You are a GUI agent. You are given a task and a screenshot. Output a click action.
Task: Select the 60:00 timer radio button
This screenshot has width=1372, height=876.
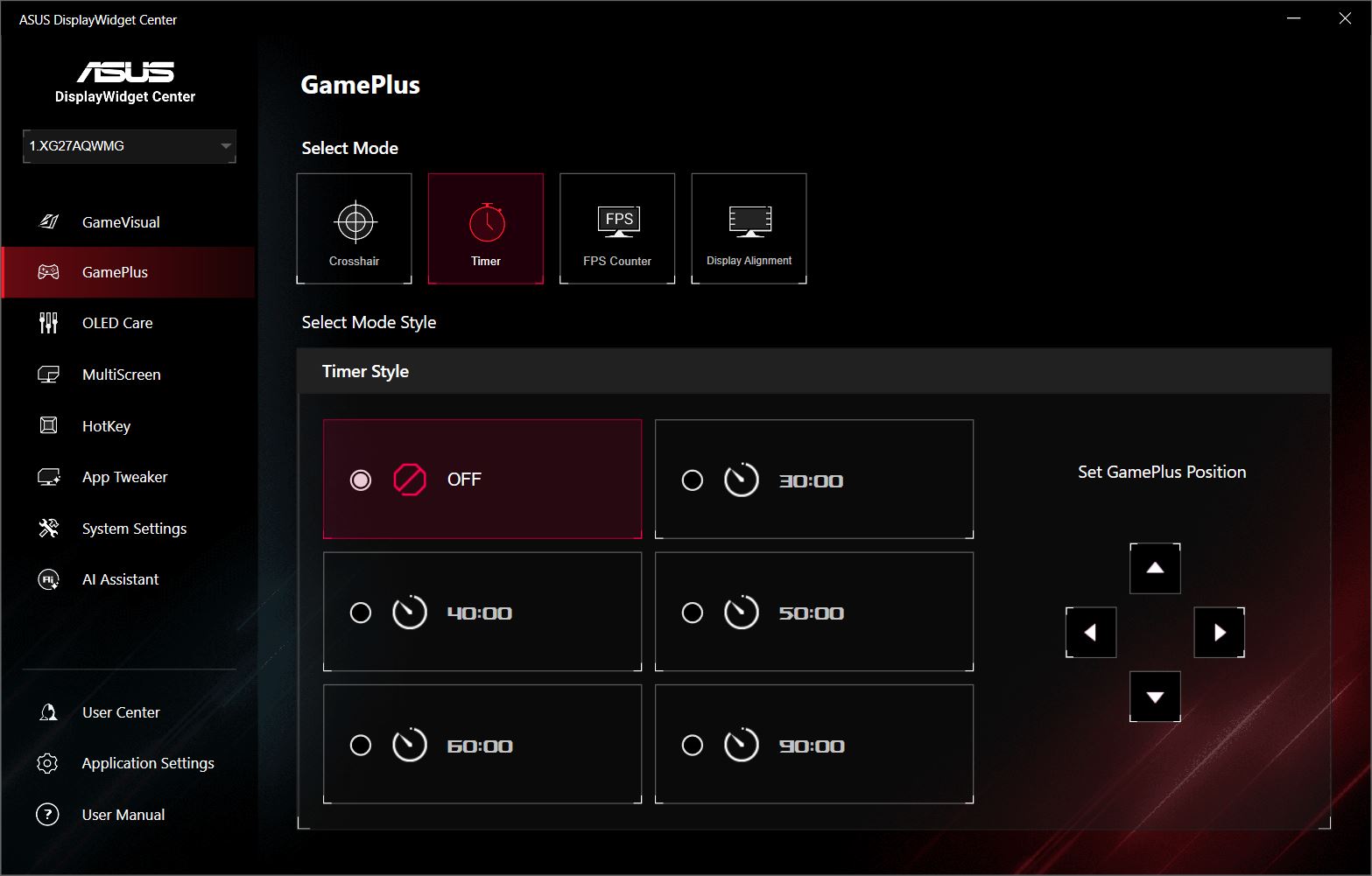(x=361, y=745)
